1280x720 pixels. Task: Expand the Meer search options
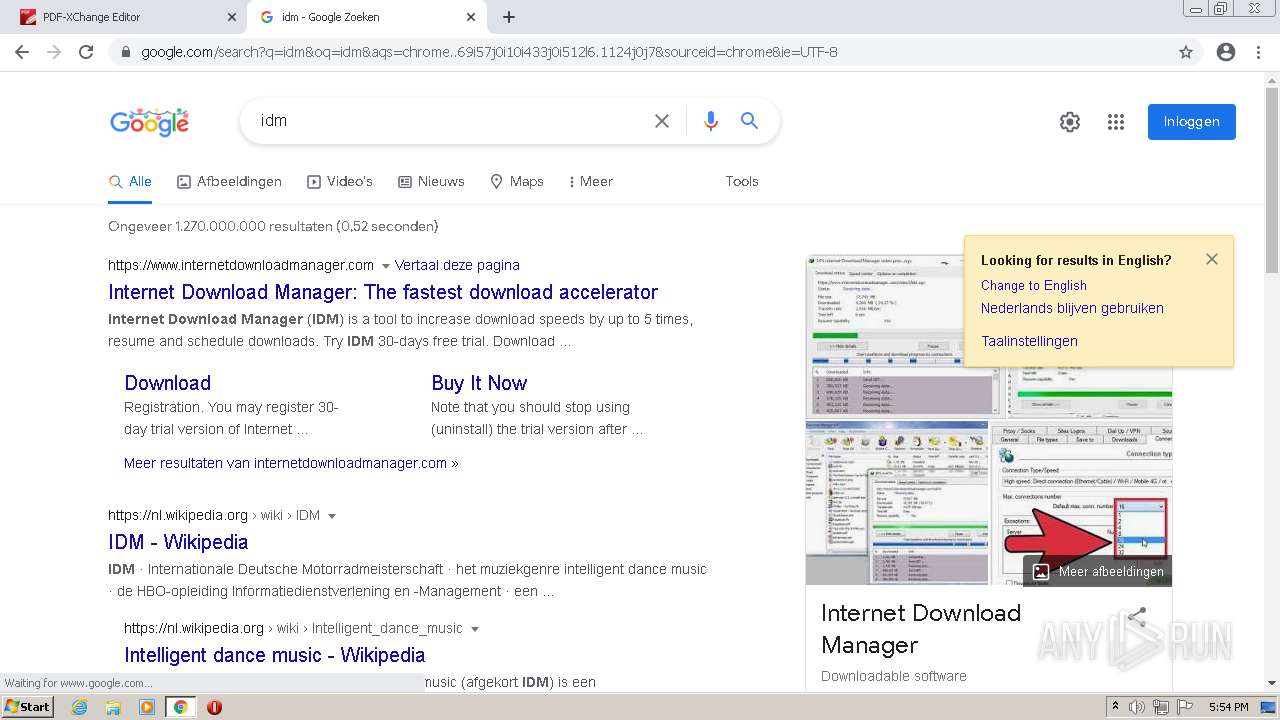coord(590,181)
